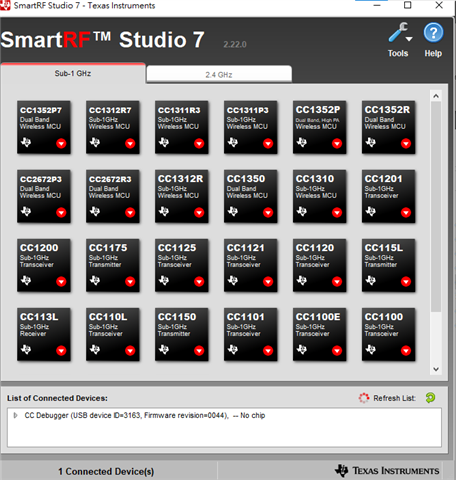
Task: Open the Help question mark icon
Action: [x=433, y=33]
